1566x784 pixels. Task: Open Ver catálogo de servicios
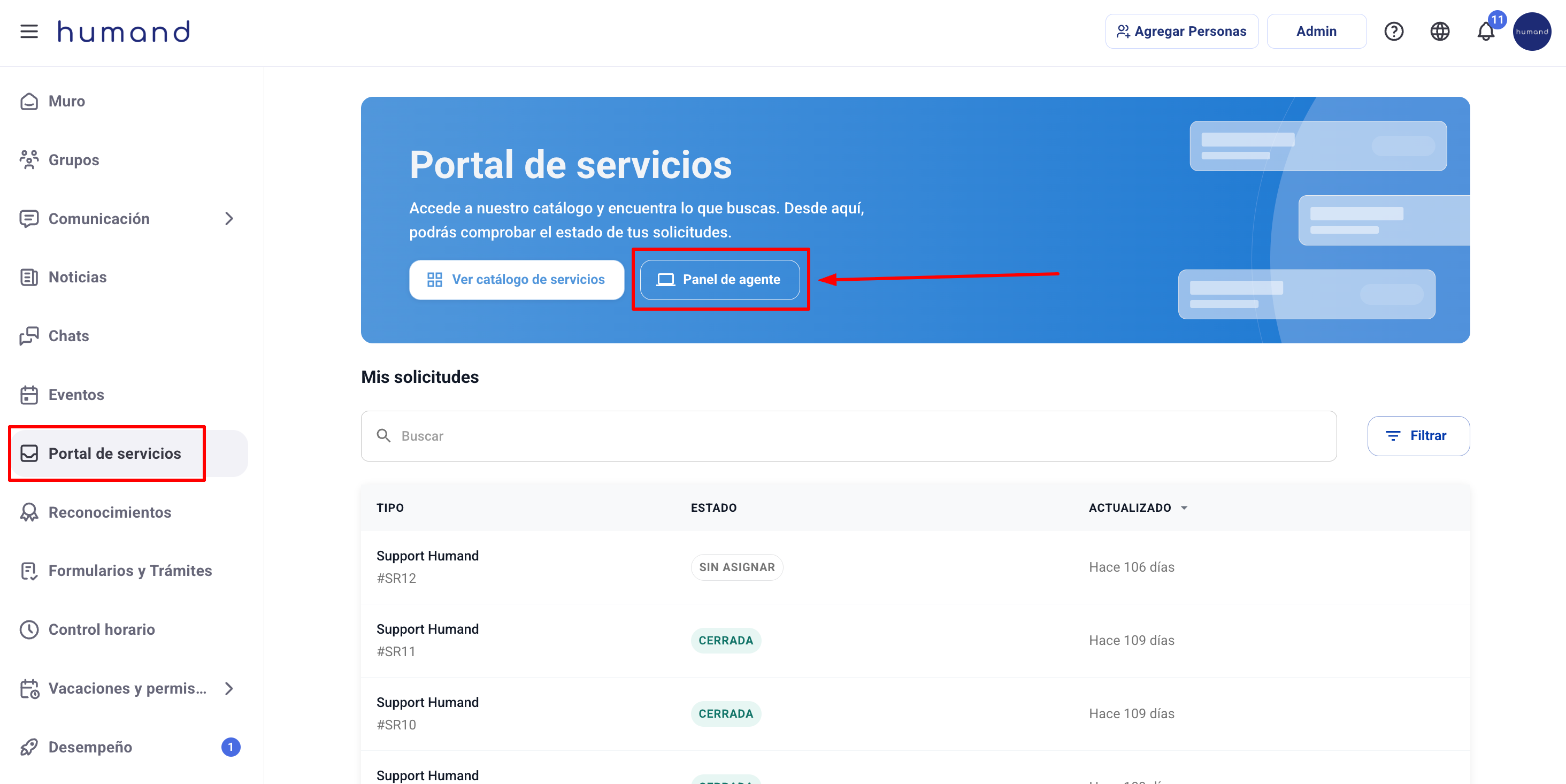click(x=516, y=280)
